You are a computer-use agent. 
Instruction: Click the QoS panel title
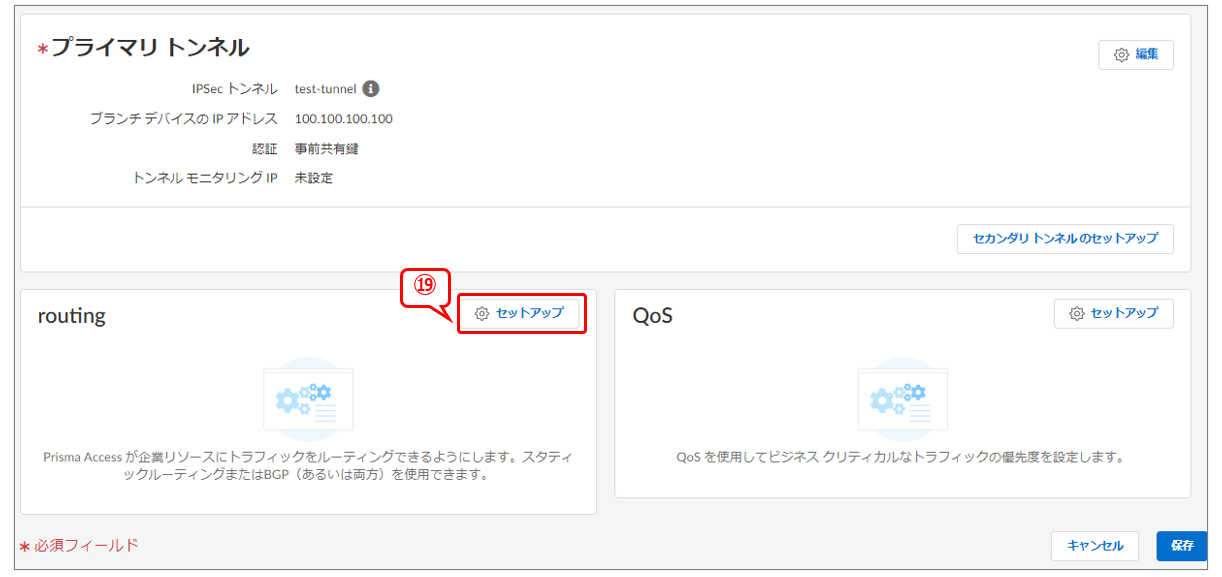point(652,316)
